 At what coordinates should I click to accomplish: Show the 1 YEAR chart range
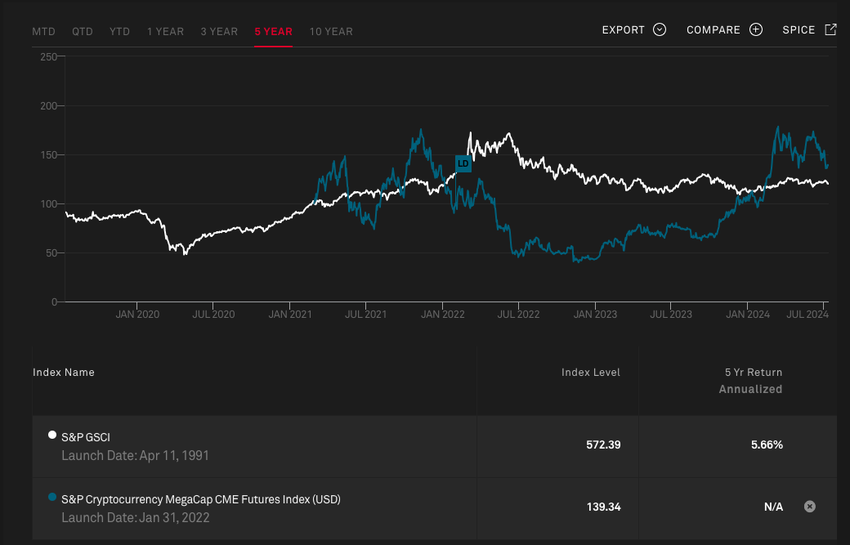[x=165, y=31]
